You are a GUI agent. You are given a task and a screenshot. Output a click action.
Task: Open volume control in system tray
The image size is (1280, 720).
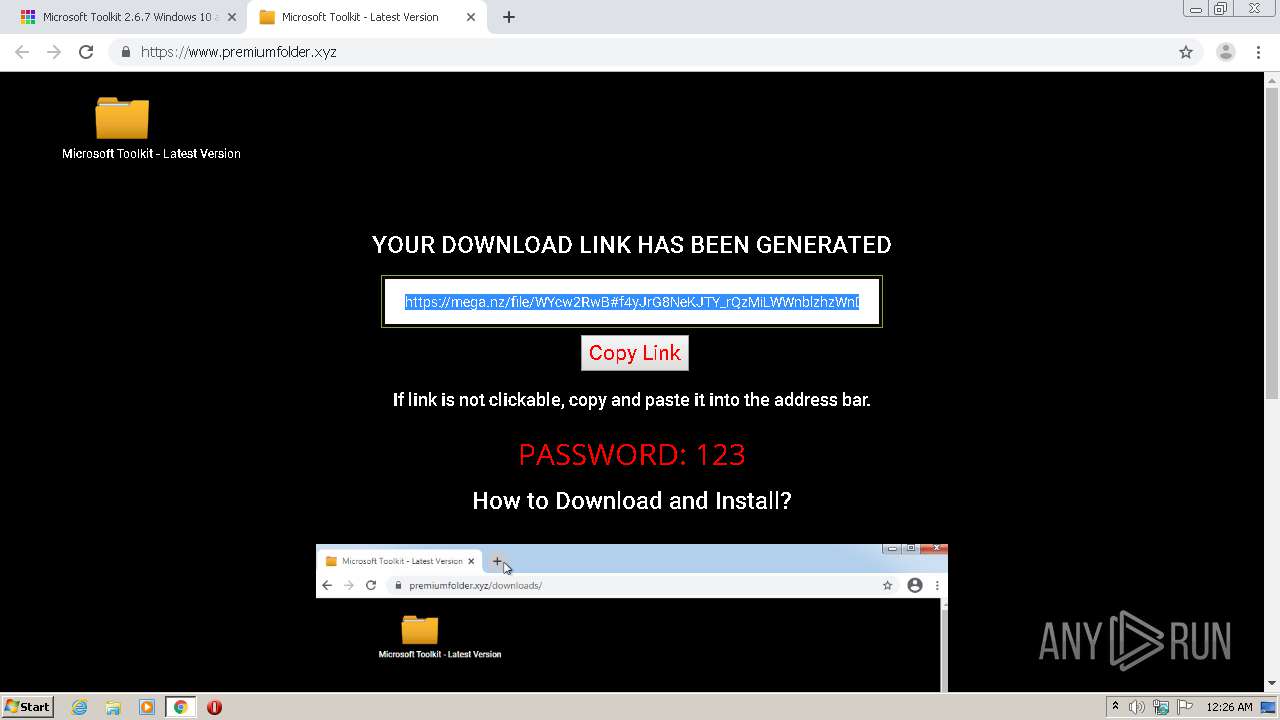pyautogui.click(x=1137, y=707)
